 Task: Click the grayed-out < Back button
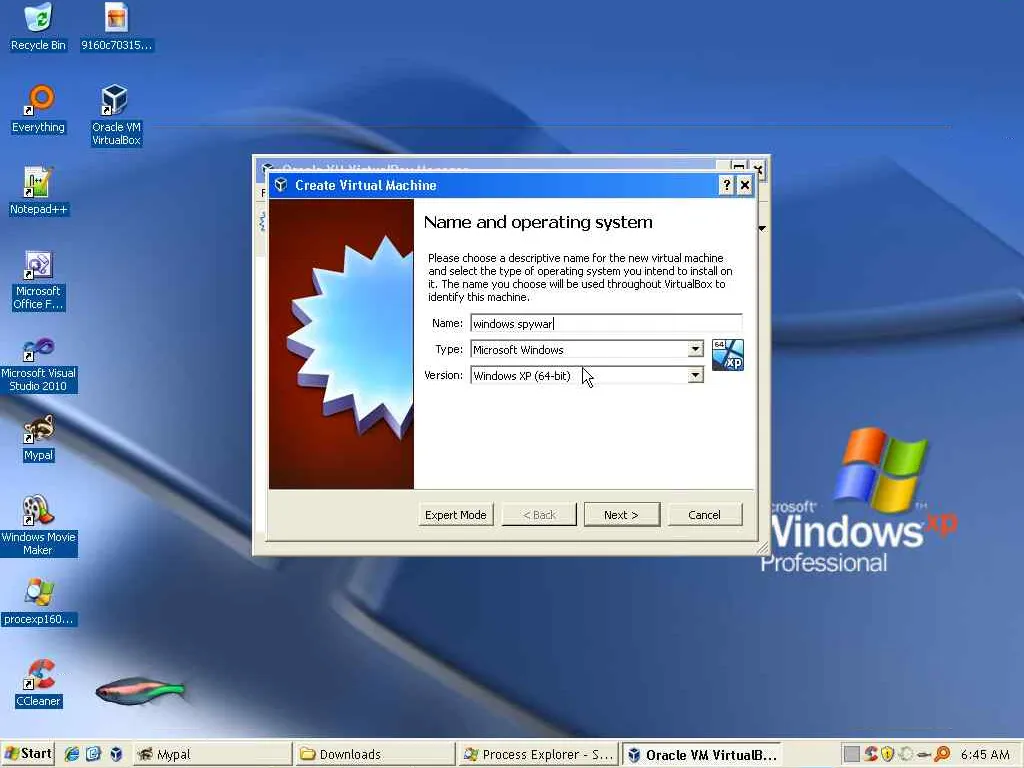(539, 515)
